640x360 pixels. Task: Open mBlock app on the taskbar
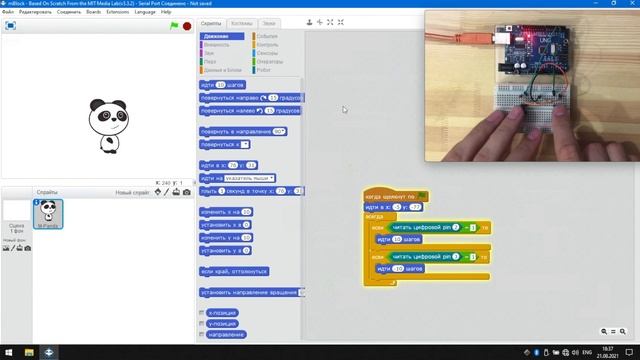(49, 352)
